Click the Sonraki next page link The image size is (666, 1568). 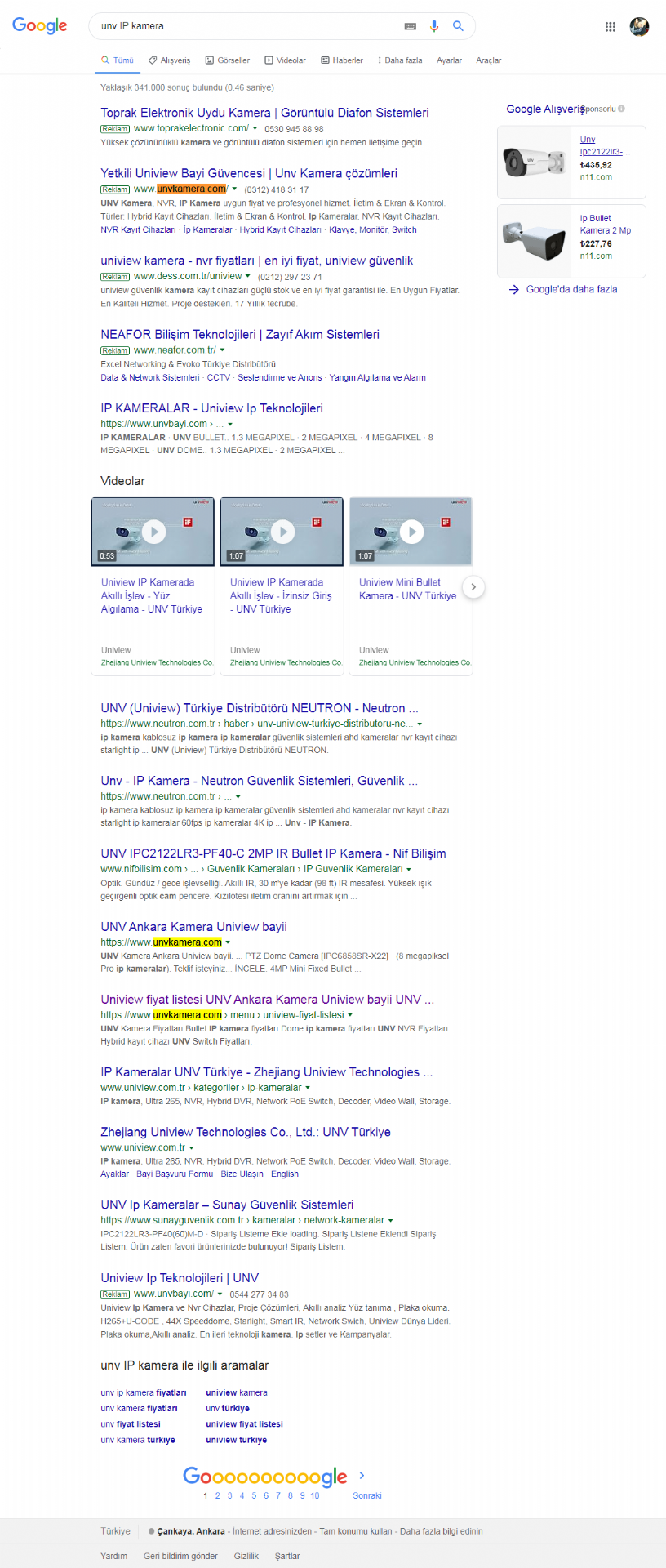click(x=367, y=1495)
